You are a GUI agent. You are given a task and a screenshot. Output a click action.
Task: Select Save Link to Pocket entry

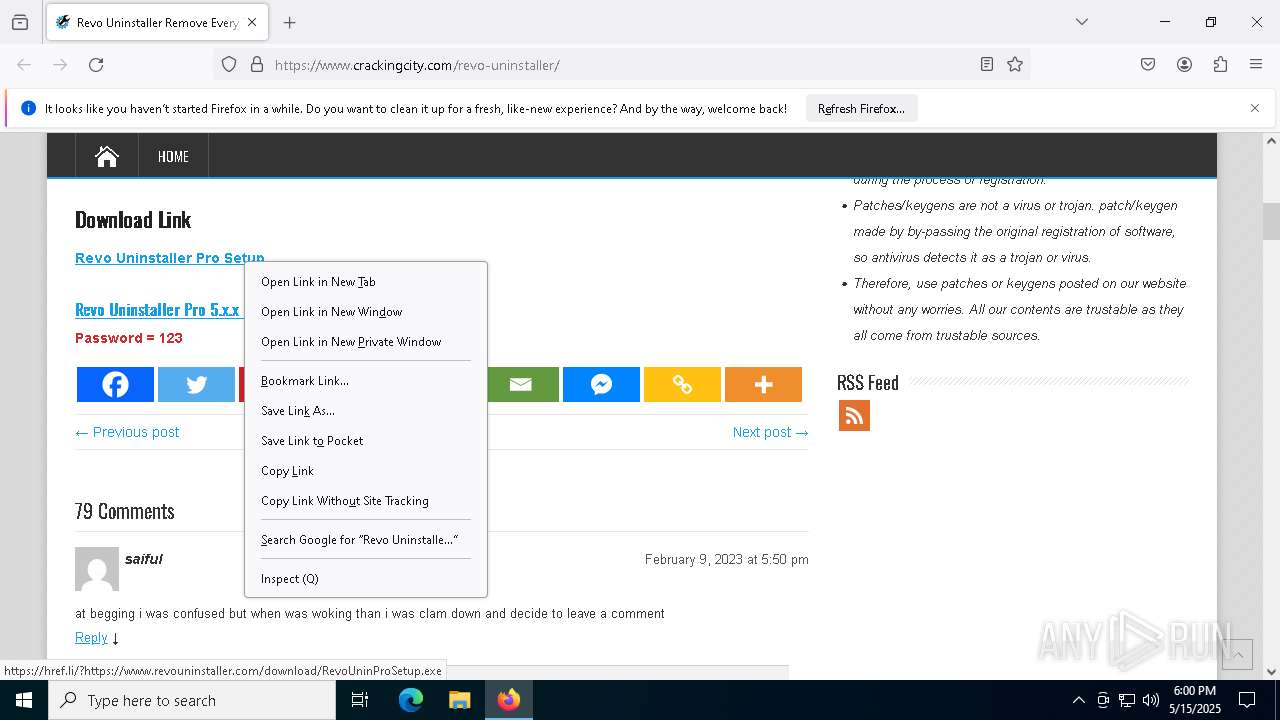click(366, 441)
